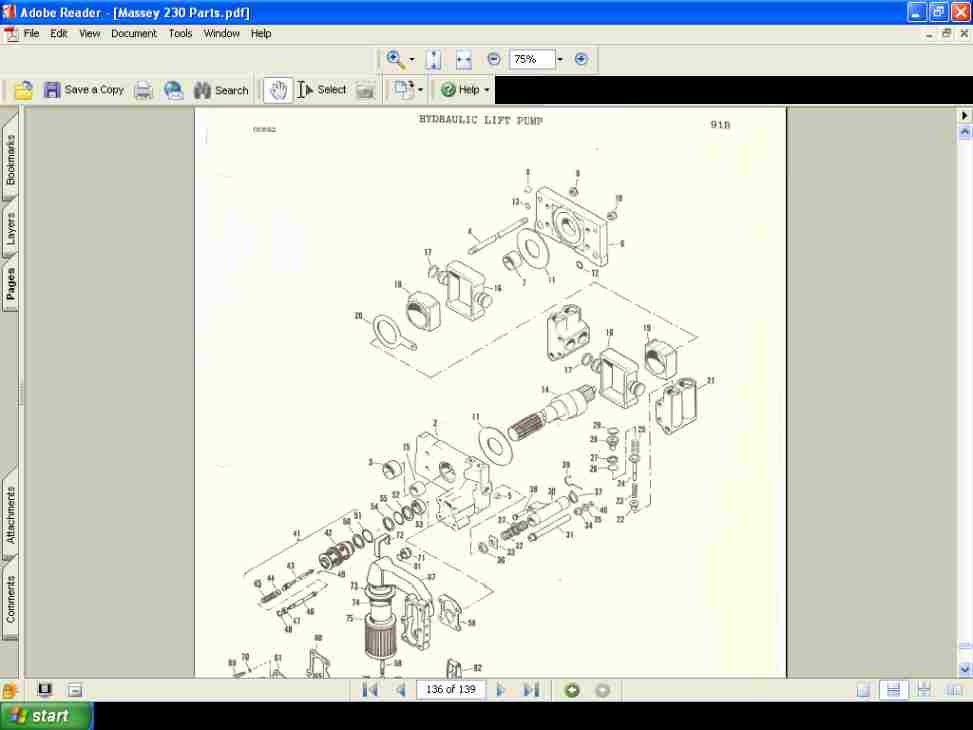Viewport: 973px width, 730px height.
Task: Open the Tools menu
Action: point(180,33)
